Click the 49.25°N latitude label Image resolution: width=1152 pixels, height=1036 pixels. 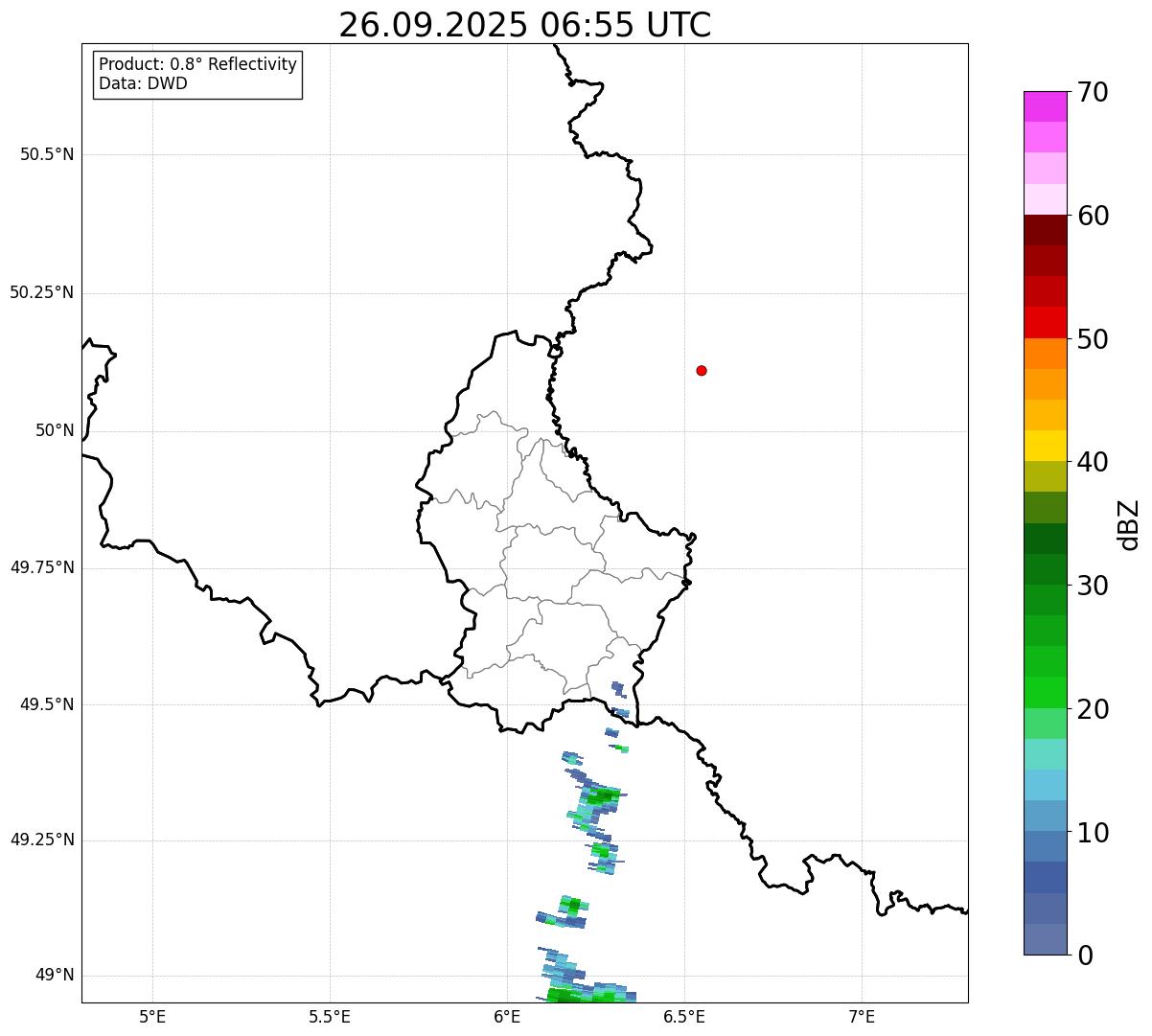point(42,840)
